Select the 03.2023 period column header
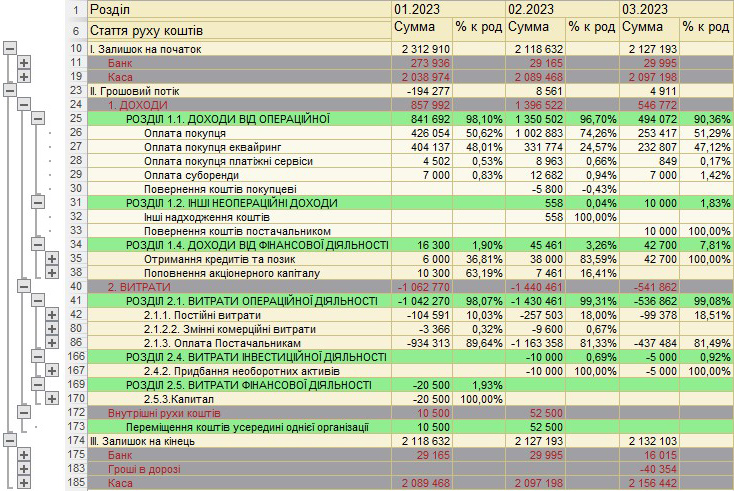Viewport: 734px width, 491px height. click(676, 9)
